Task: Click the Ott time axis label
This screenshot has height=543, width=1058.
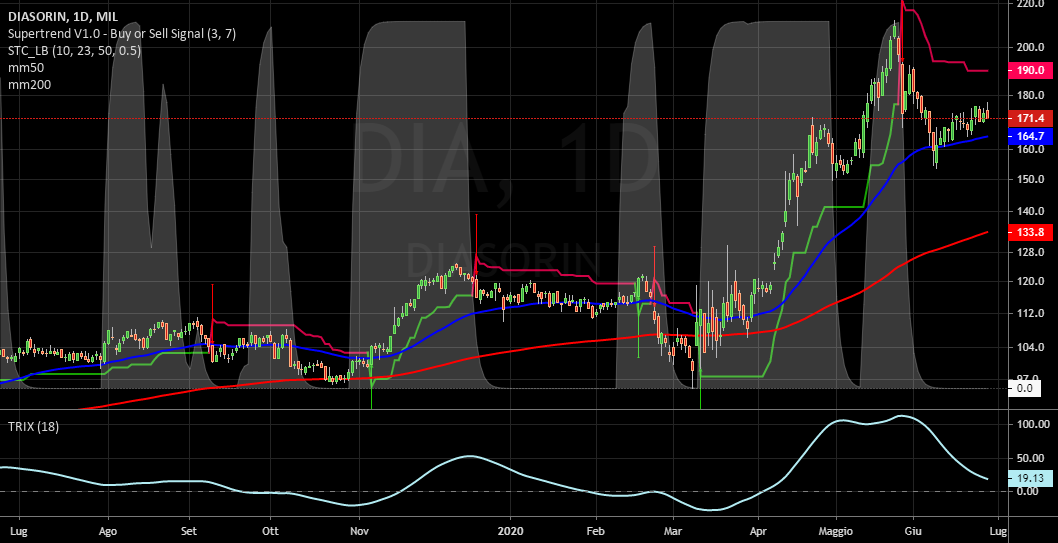Action: coord(271,531)
